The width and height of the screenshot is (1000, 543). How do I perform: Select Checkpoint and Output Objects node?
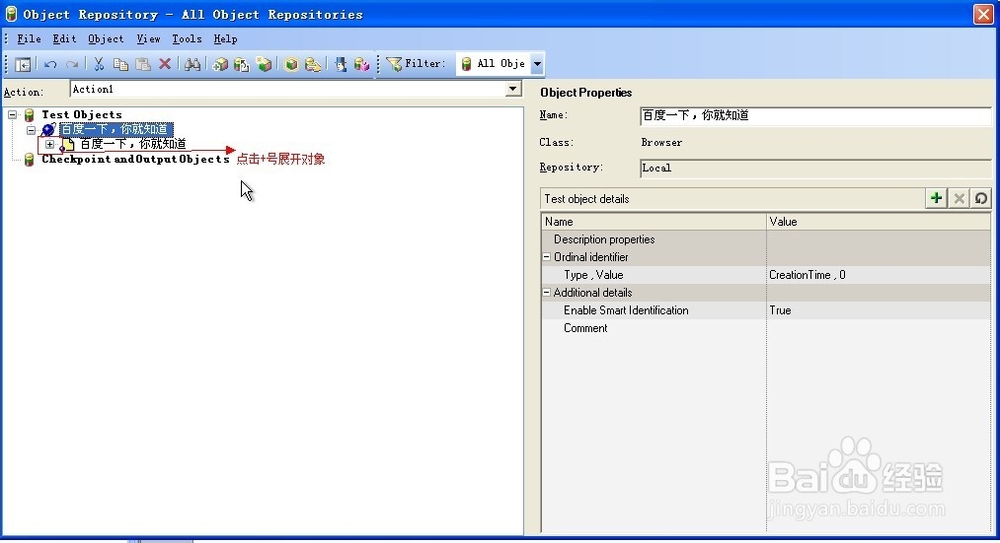pos(135,159)
